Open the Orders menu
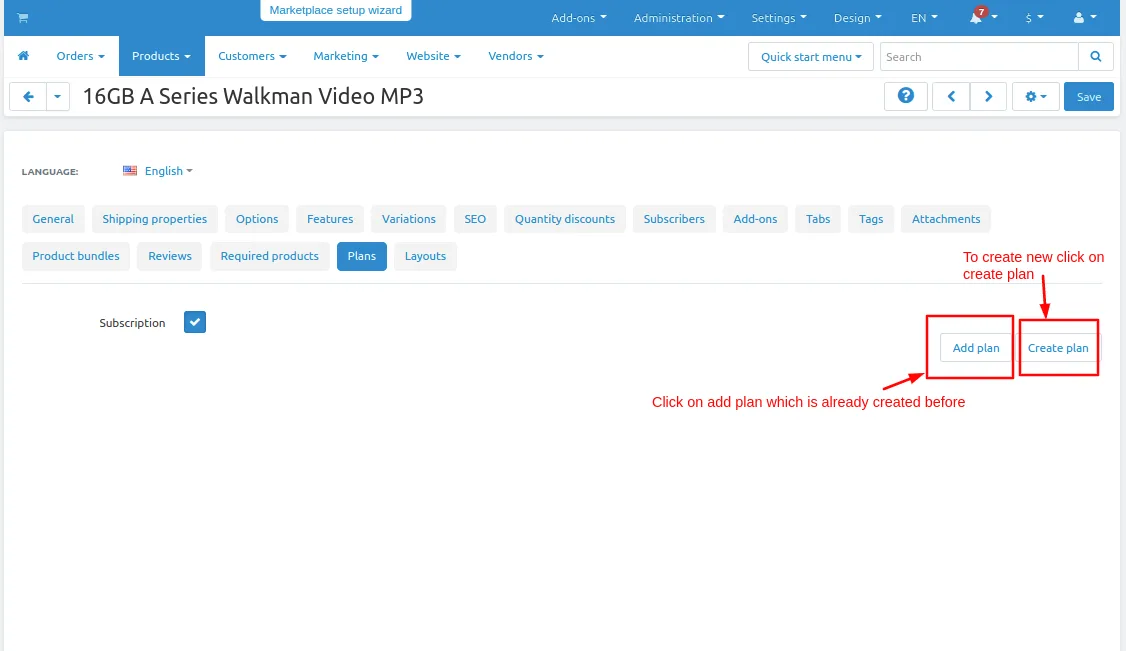 (x=80, y=56)
